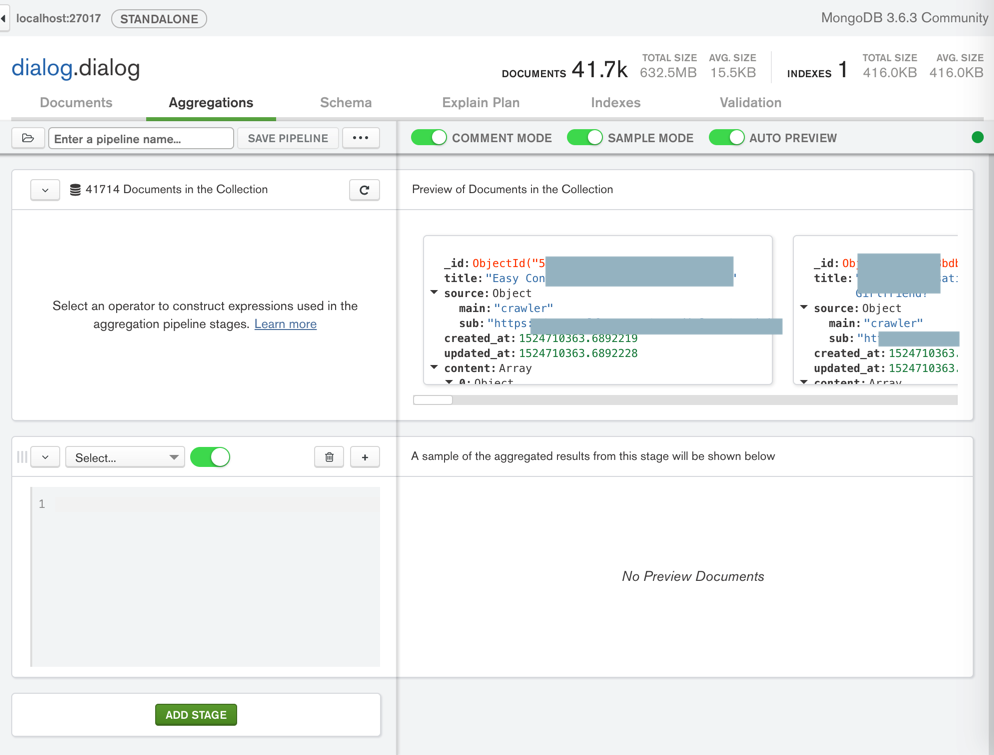
Task: Open the pipeline more options ellipsis menu
Action: pos(360,138)
